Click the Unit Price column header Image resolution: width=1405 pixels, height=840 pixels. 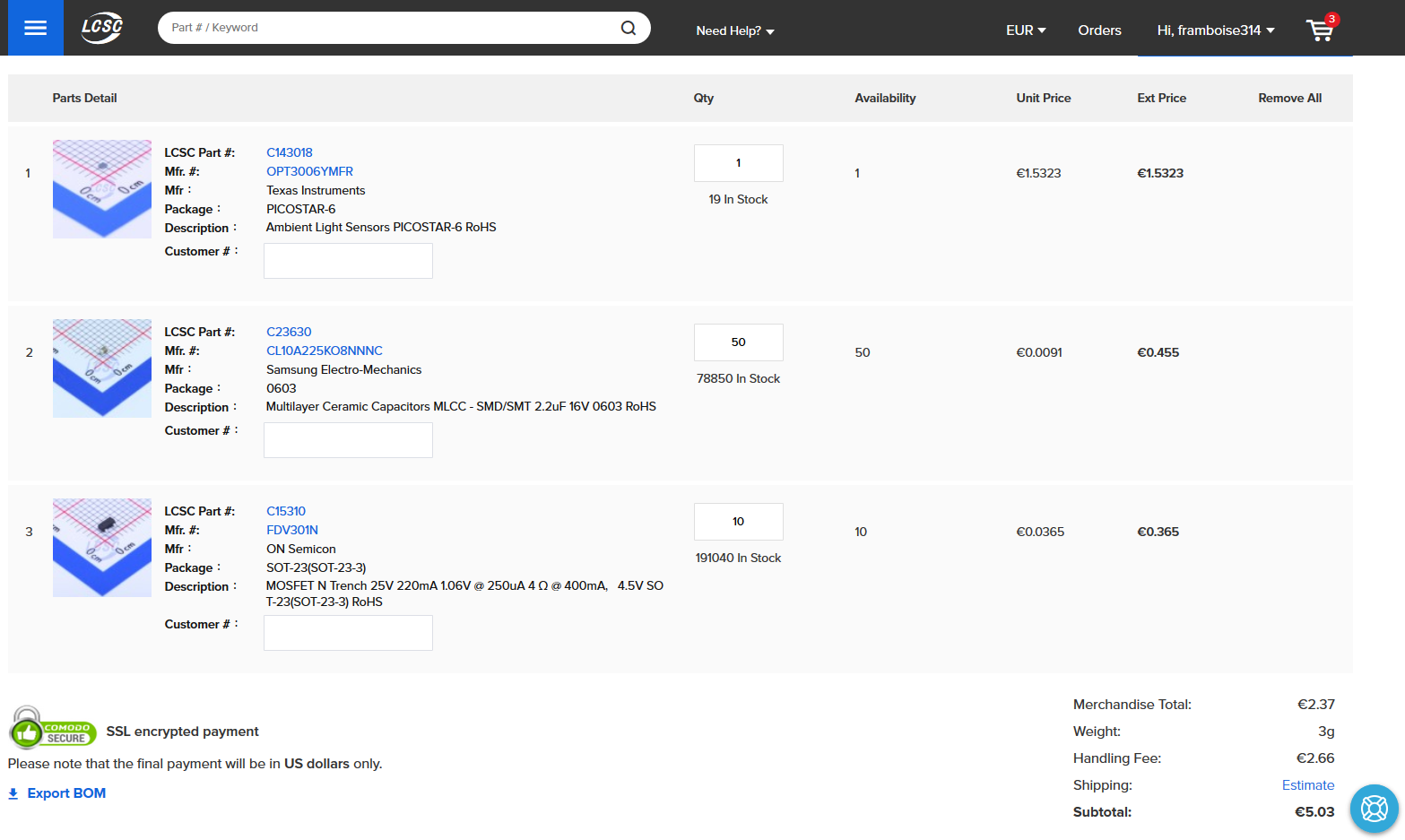click(x=1044, y=98)
